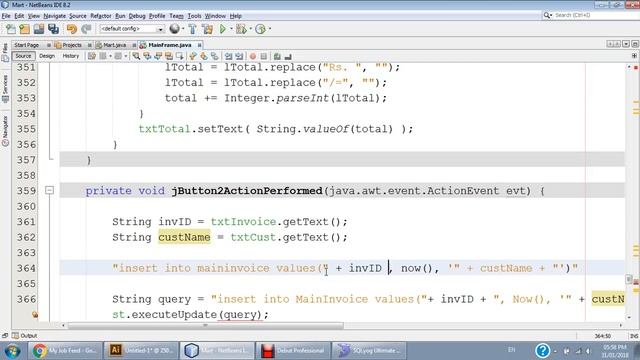This screenshot has width=640, height=360.
Task: Click the editor horizontal scrollbar thumb
Action: point(205,325)
